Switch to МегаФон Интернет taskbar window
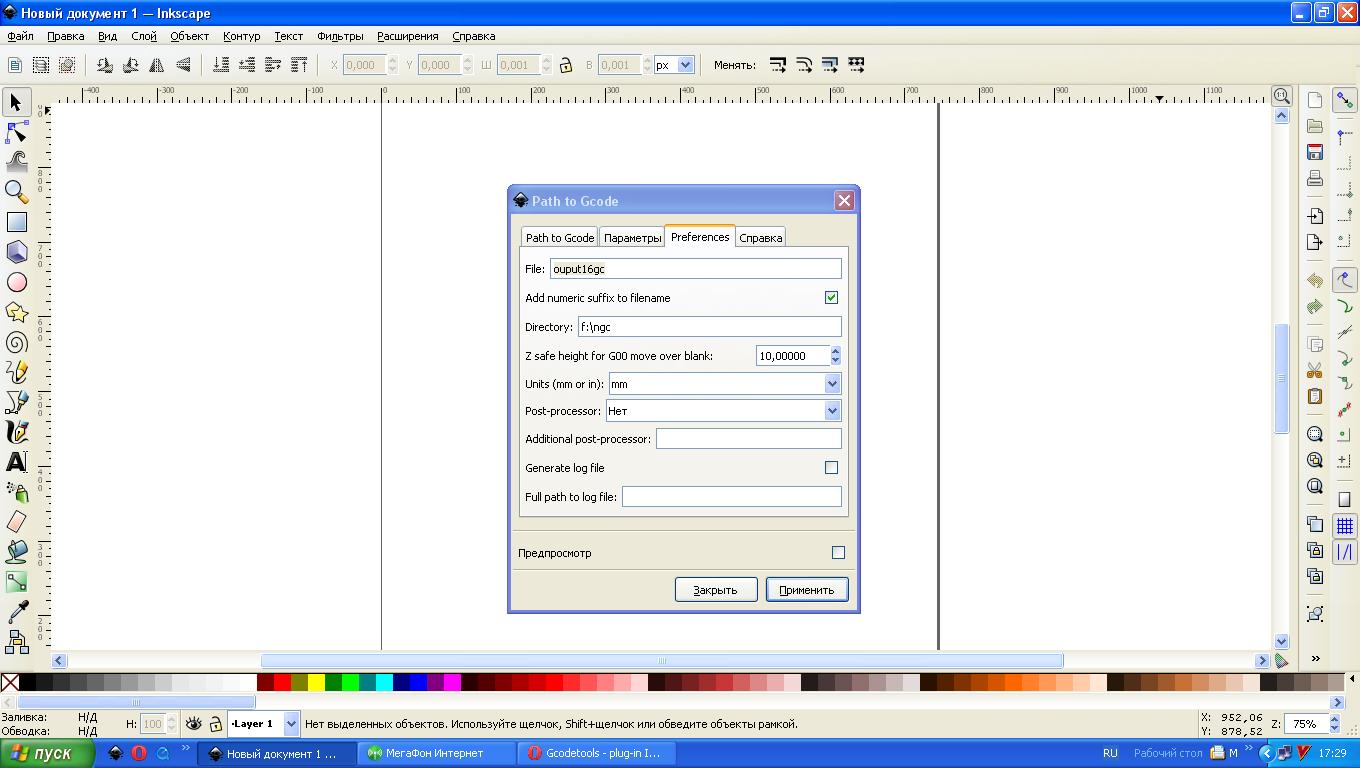 (x=436, y=753)
